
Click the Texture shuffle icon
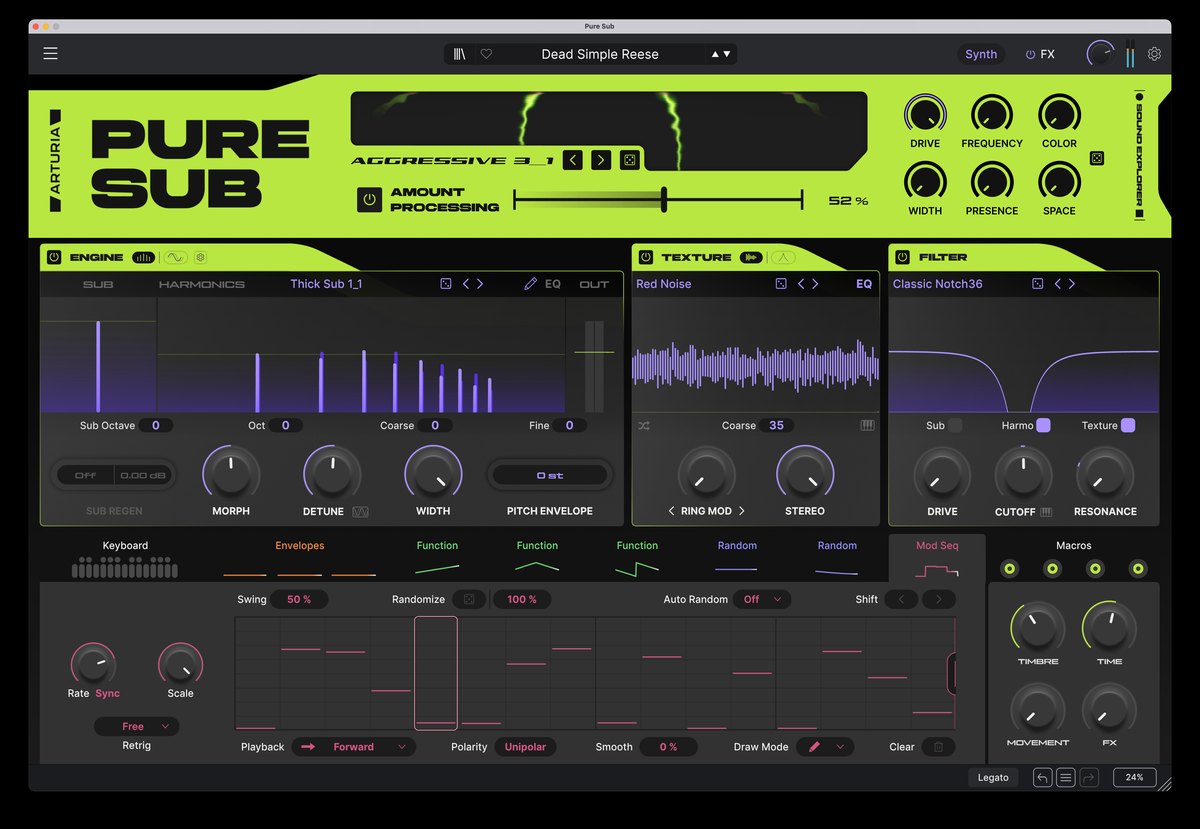tap(644, 425)
